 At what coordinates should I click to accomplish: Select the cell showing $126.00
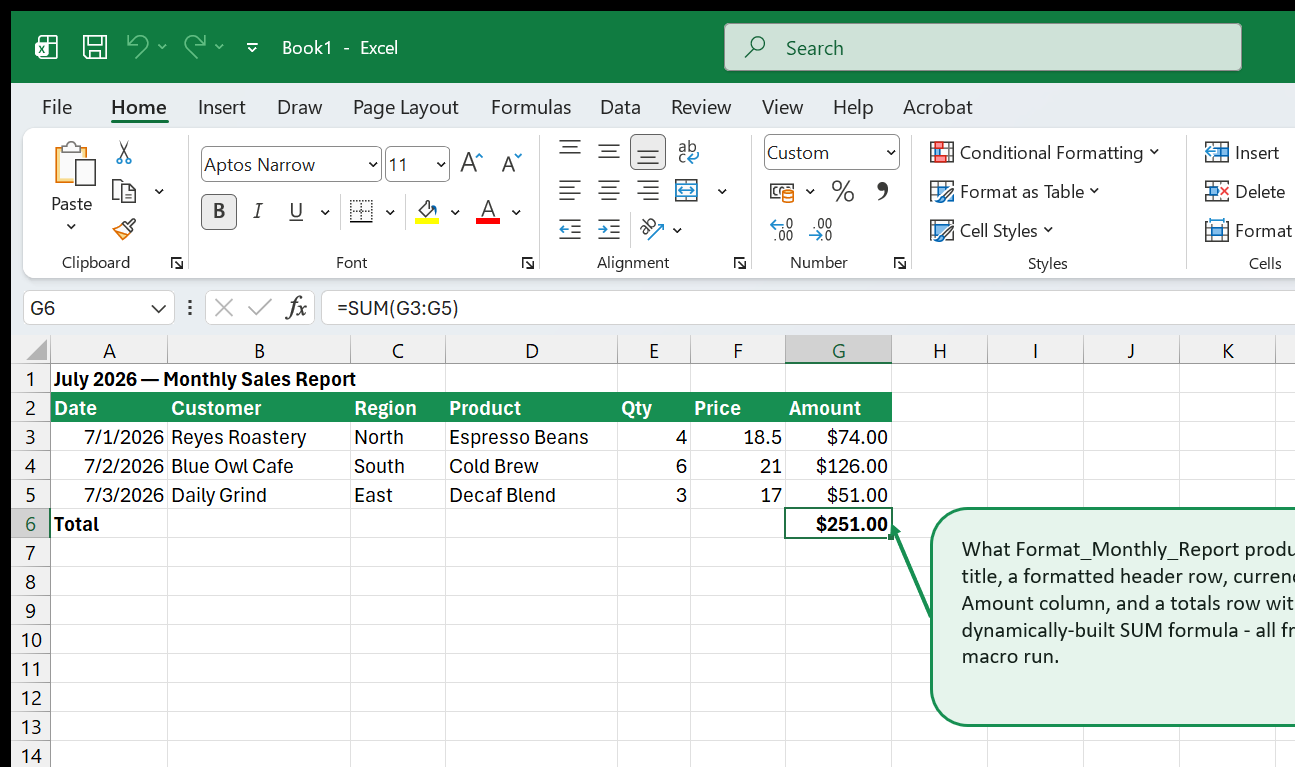(x=838, y=466)
